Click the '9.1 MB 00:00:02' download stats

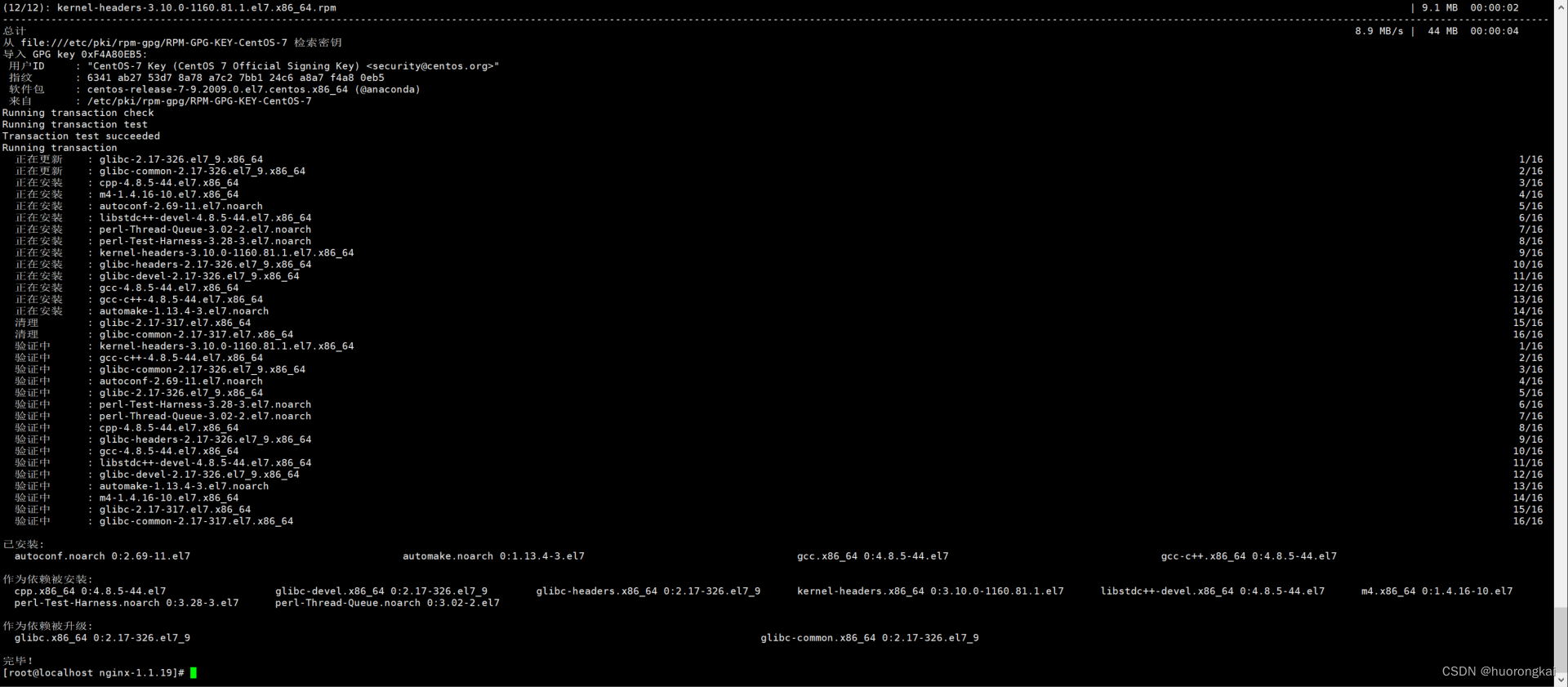click(1470, 7)
